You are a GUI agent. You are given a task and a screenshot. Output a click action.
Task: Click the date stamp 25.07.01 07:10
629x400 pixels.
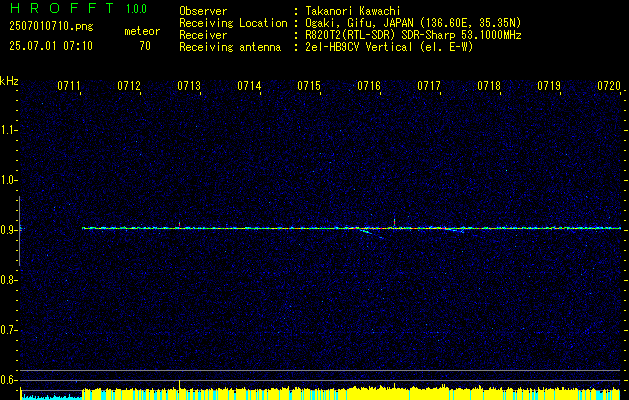[x=51, y=46]
